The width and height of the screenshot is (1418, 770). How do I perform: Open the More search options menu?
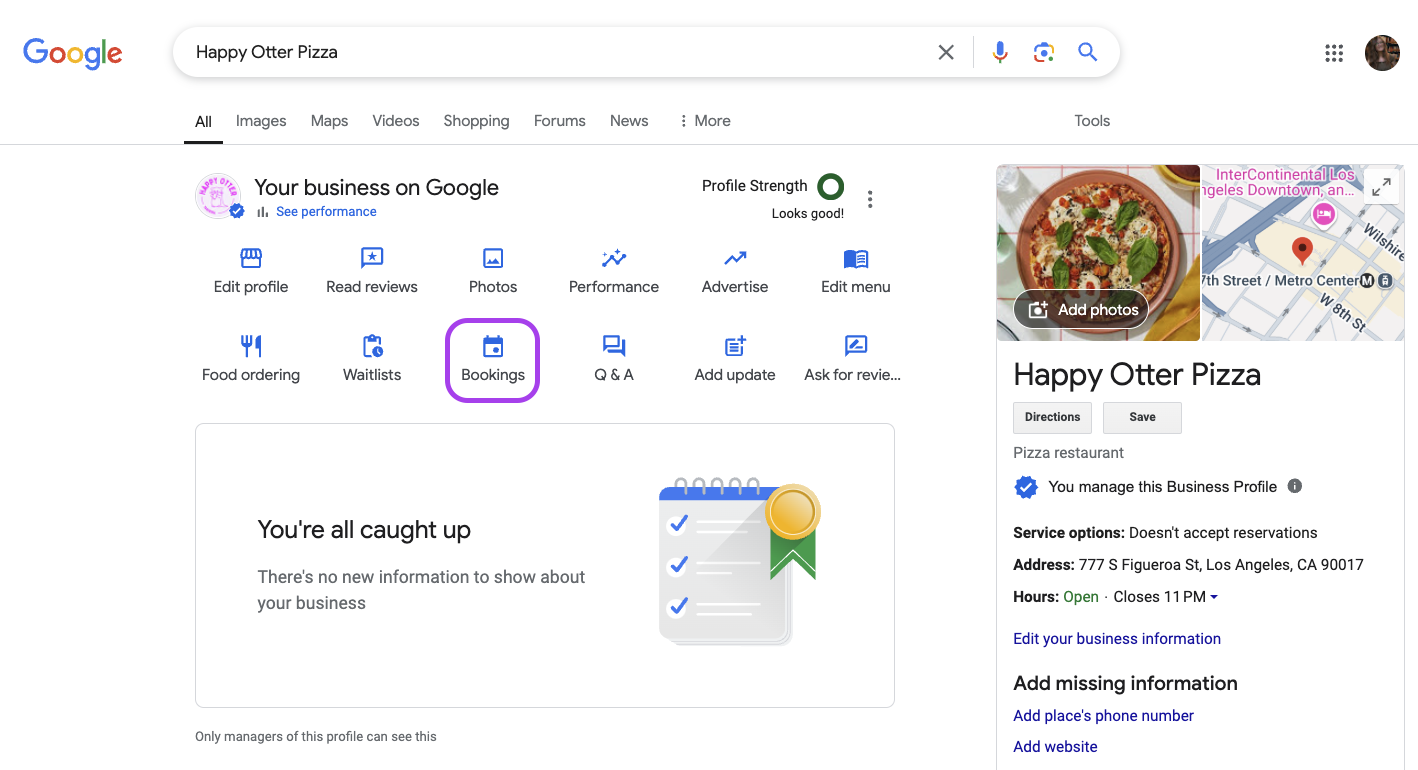tap(704, 121)
